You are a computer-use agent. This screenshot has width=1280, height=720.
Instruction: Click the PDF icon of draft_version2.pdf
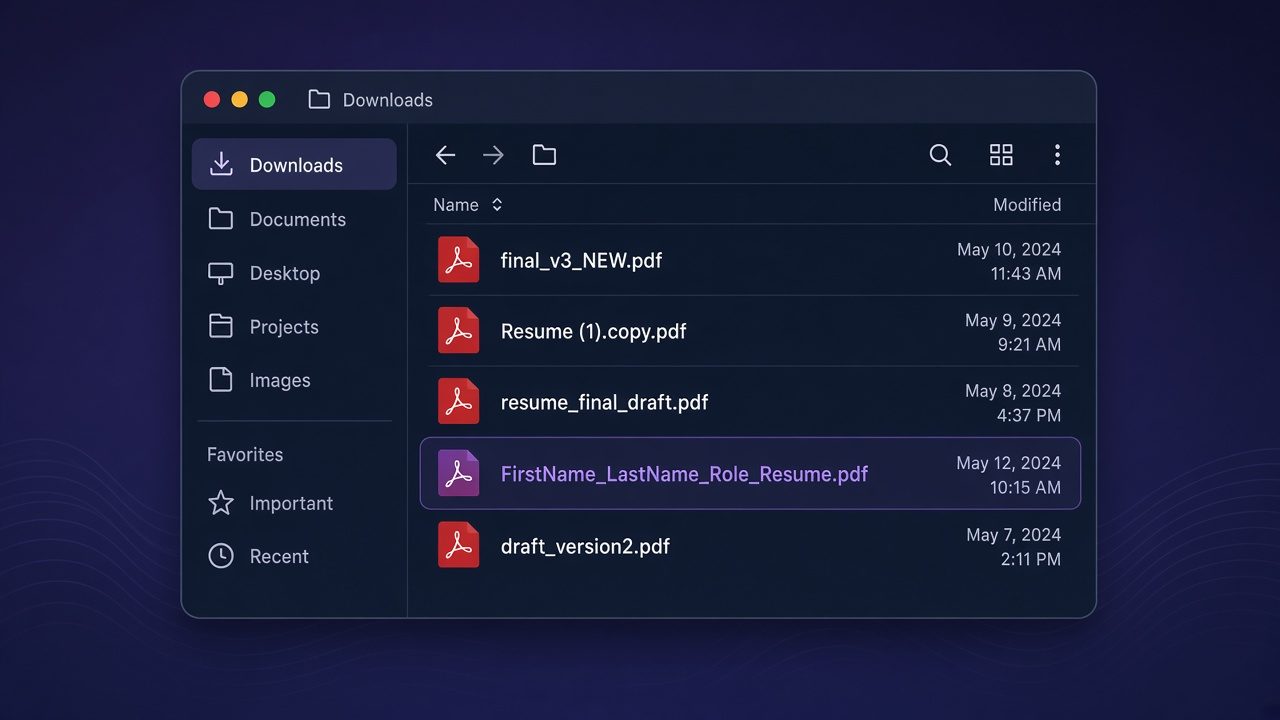pos(459,545)
